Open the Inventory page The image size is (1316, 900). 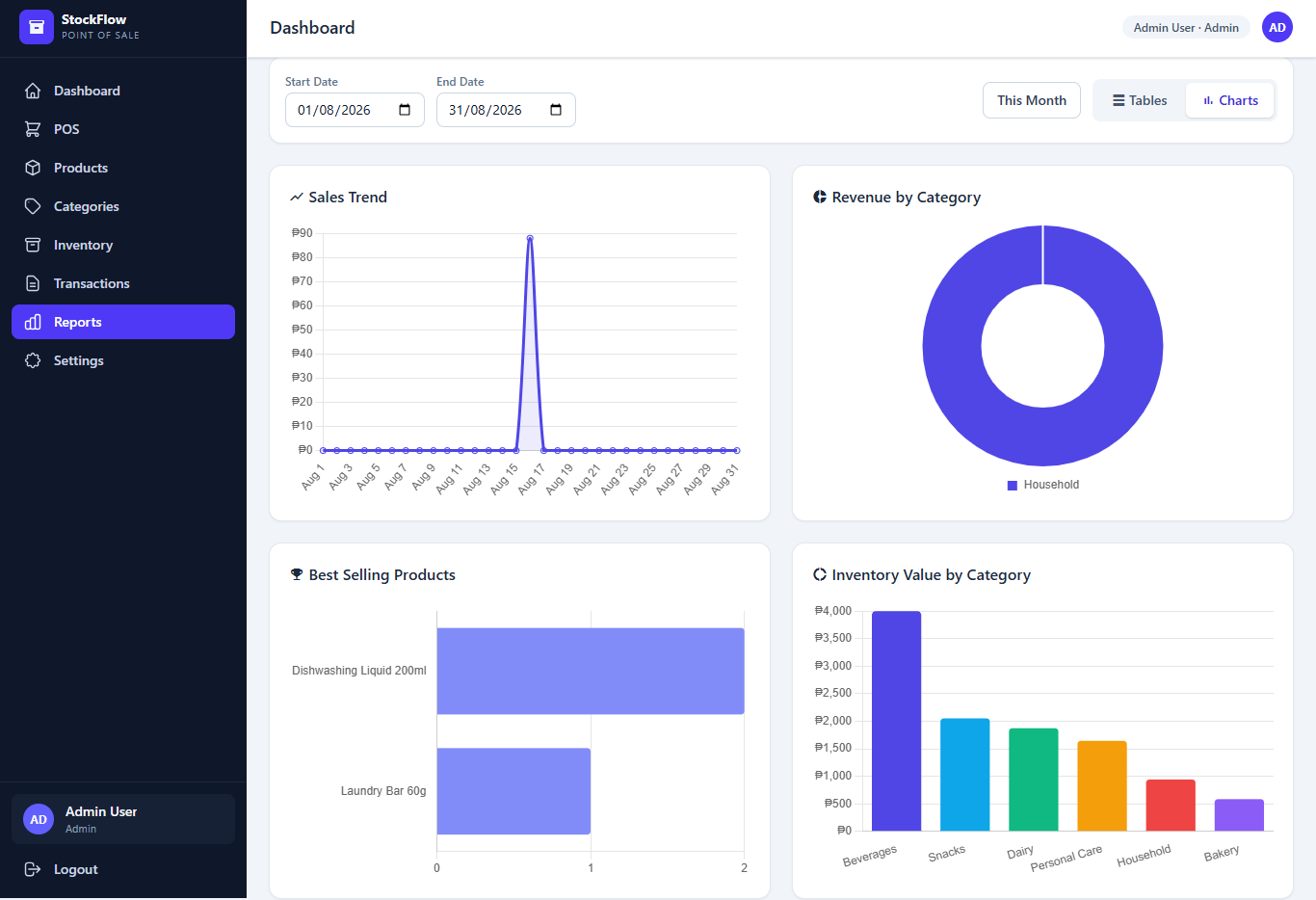[123, 245]
